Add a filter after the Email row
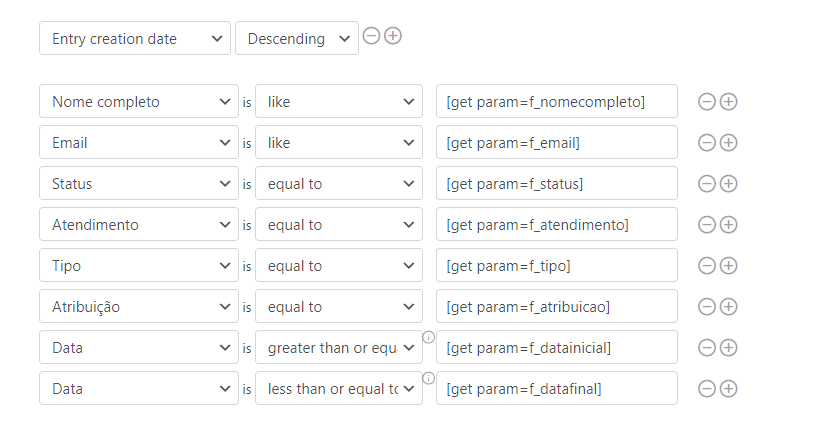The image size is (829, 424). (x=728, y=143)
